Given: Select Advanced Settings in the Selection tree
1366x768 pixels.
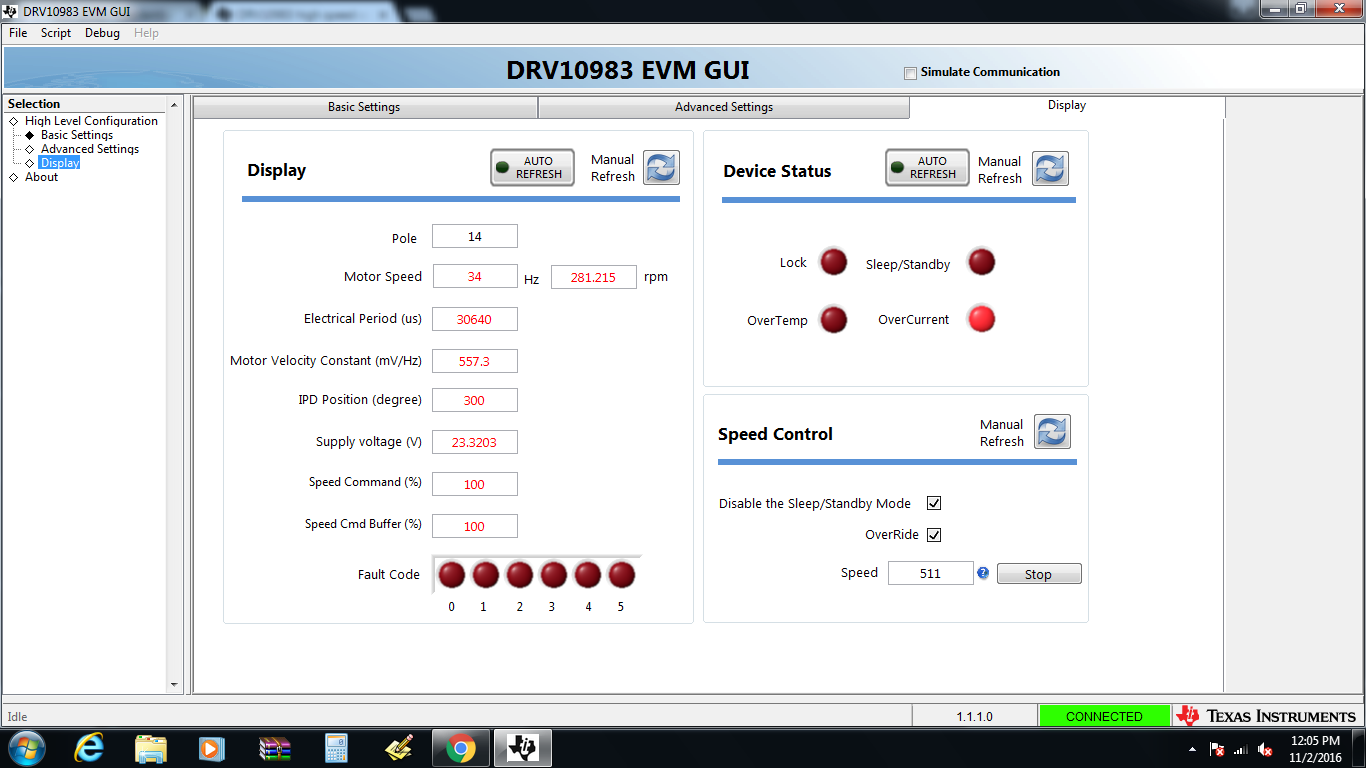Looking at the screenshot, I should 90,149.
